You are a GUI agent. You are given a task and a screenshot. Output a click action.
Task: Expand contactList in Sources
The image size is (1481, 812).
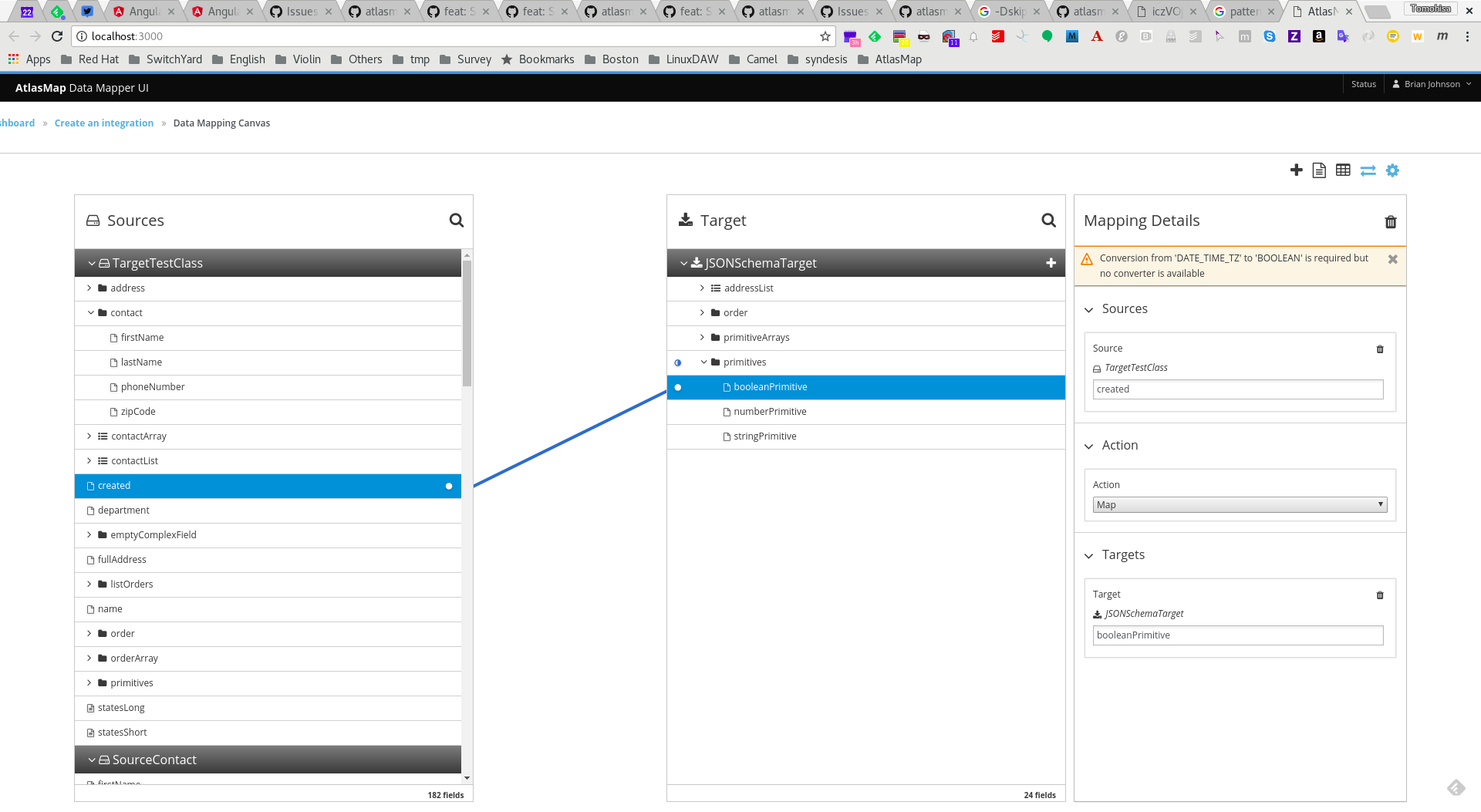tap(89, 461)
